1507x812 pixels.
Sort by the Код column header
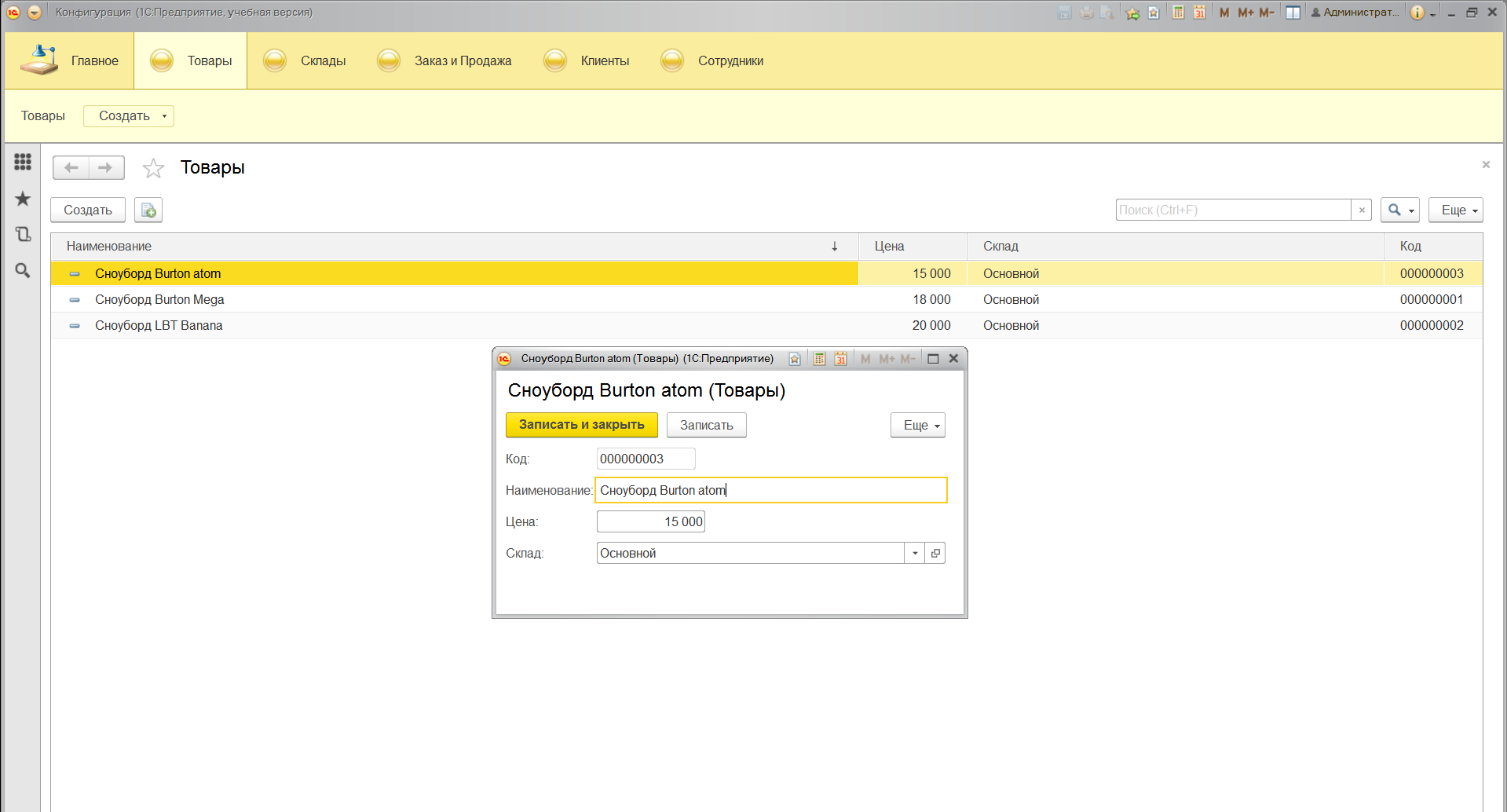point(1433,247)
